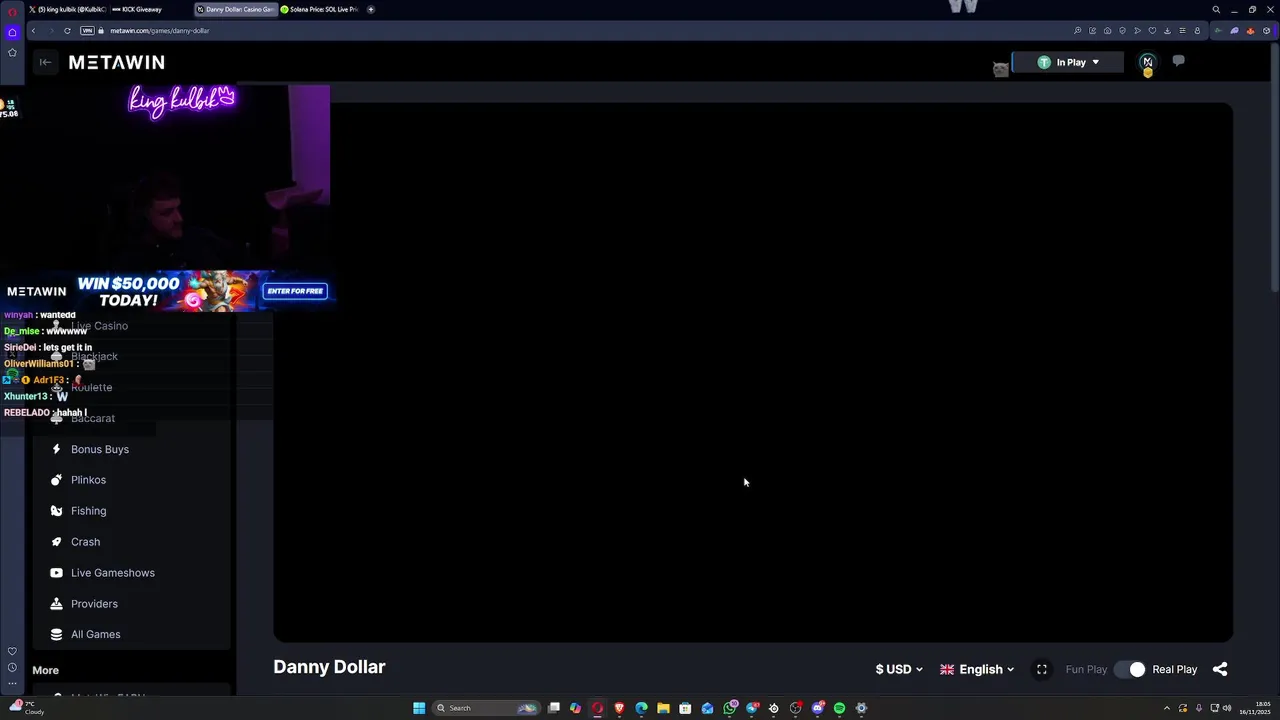Image resolution: width=1280 pixels, height=720 pixels.
Task: Switch to the Solana Price browser tab
Action: coord(320,9)
